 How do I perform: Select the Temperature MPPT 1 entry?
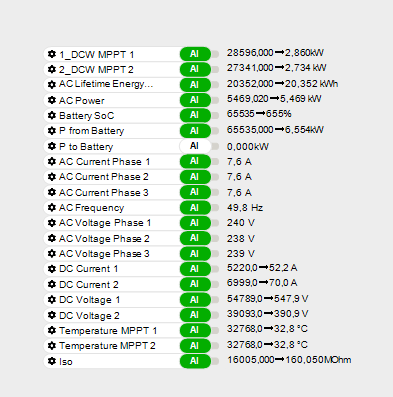tap(108, 331)
